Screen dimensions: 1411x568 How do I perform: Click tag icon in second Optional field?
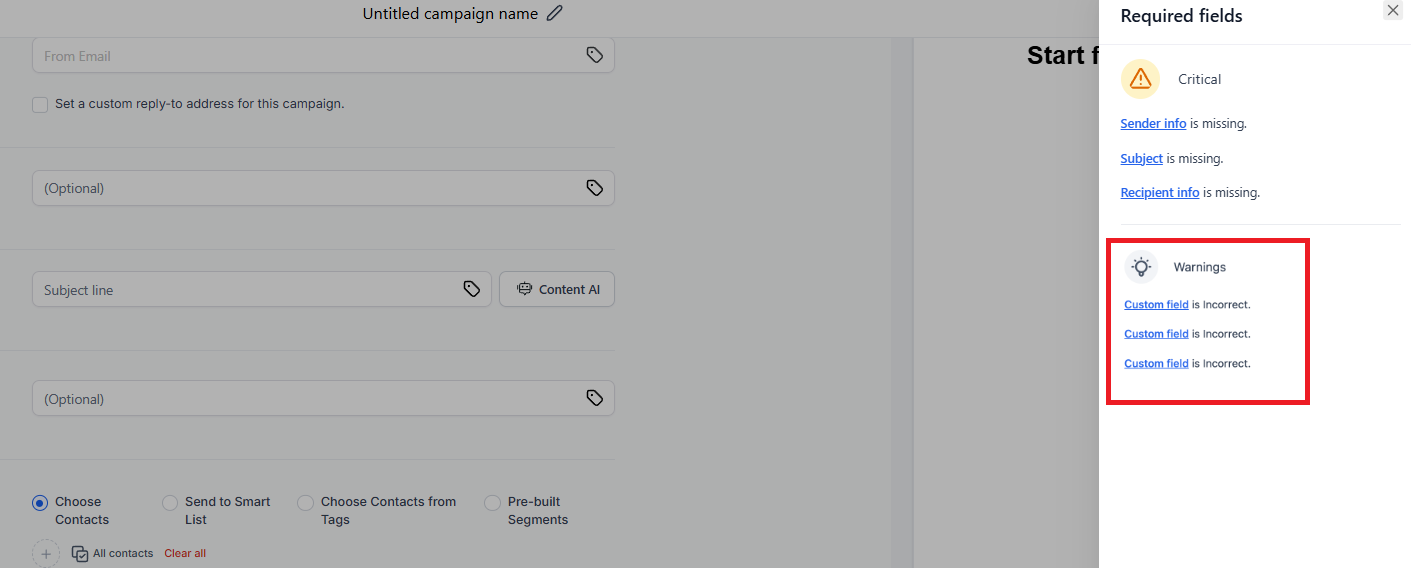[595, 398]
